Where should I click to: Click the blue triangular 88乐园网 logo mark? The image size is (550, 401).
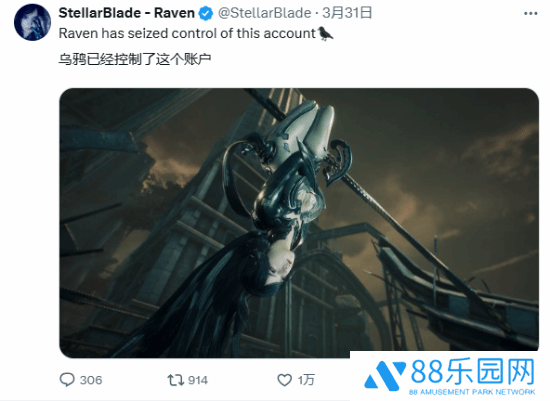tap(384, 375)
